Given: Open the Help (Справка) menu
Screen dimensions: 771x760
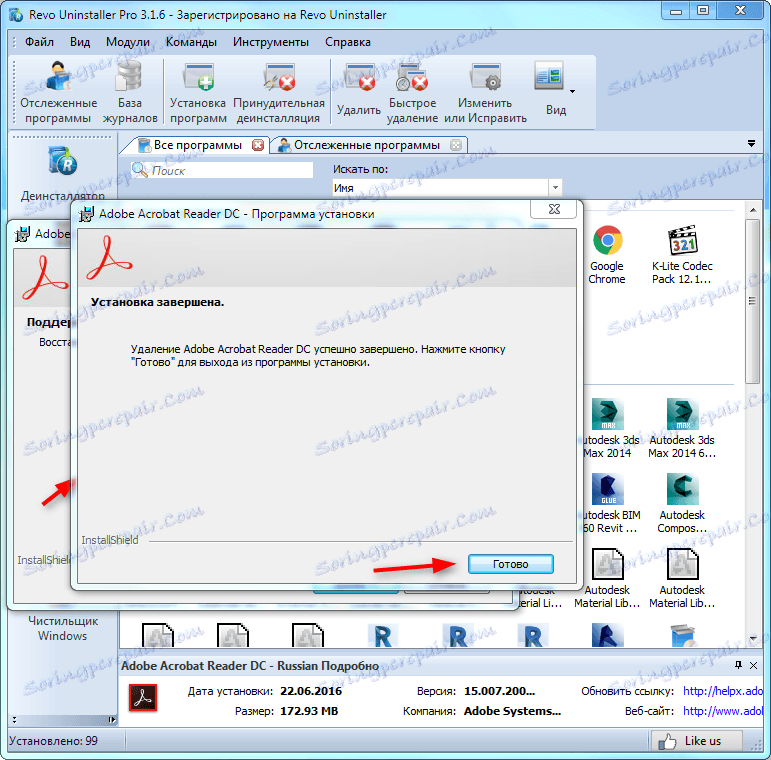Looking at the screenshot, I should [348, 42].
